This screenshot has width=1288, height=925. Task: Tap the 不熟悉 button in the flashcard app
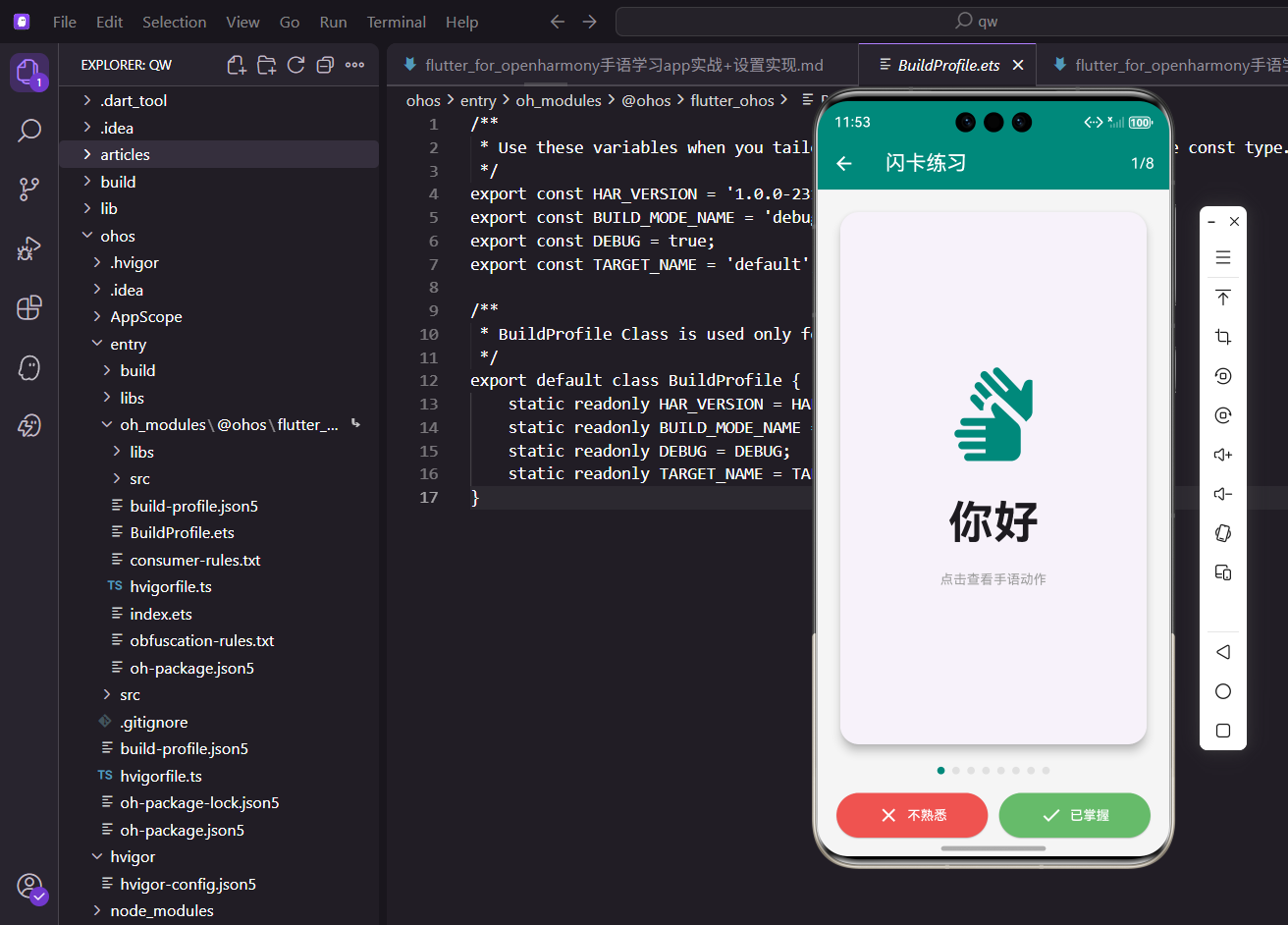click(911, 815)
